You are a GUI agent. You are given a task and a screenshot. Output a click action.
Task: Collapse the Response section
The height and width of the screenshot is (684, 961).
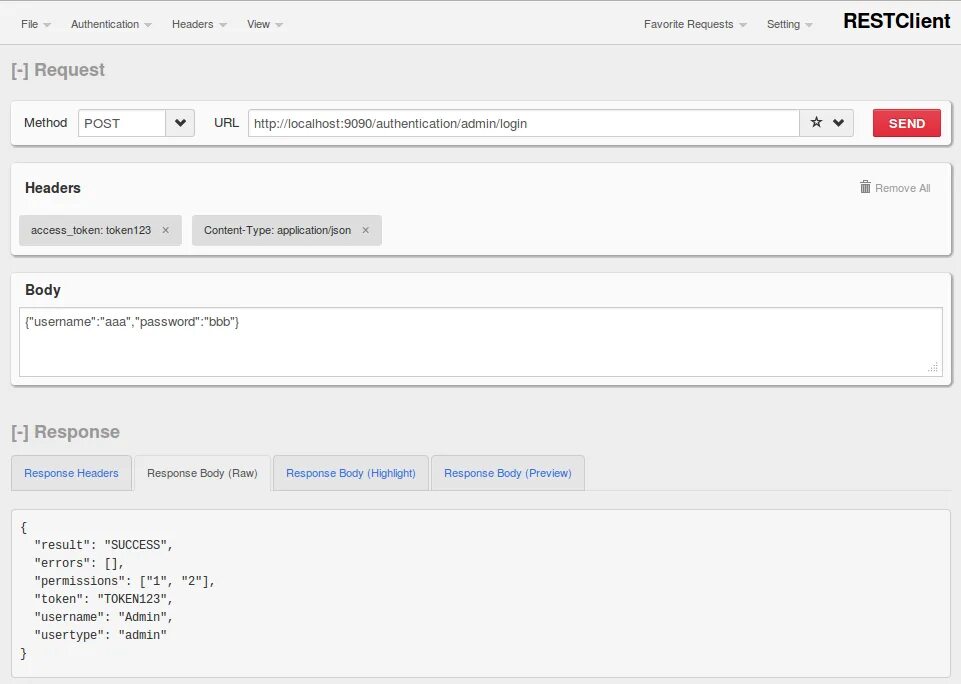point(19,432)
